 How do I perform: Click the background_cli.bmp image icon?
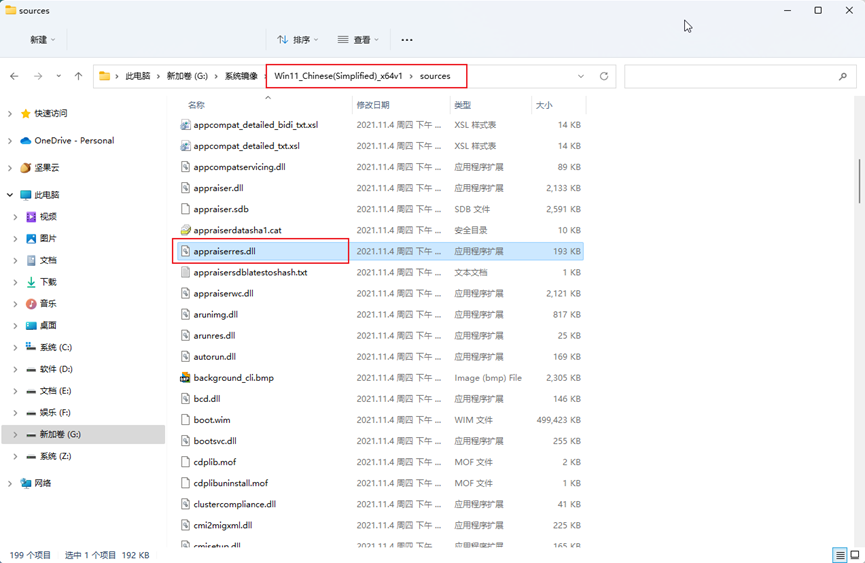(x=185, y=378)
